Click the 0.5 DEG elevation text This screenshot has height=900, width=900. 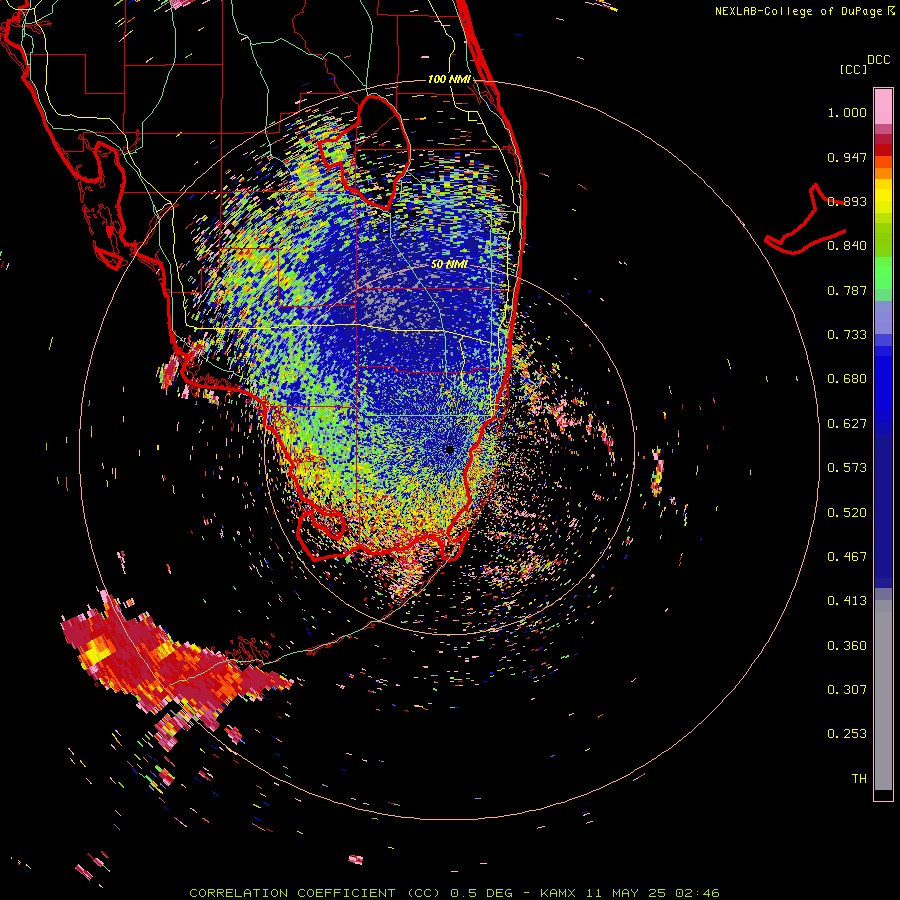[x=481, y=893]
